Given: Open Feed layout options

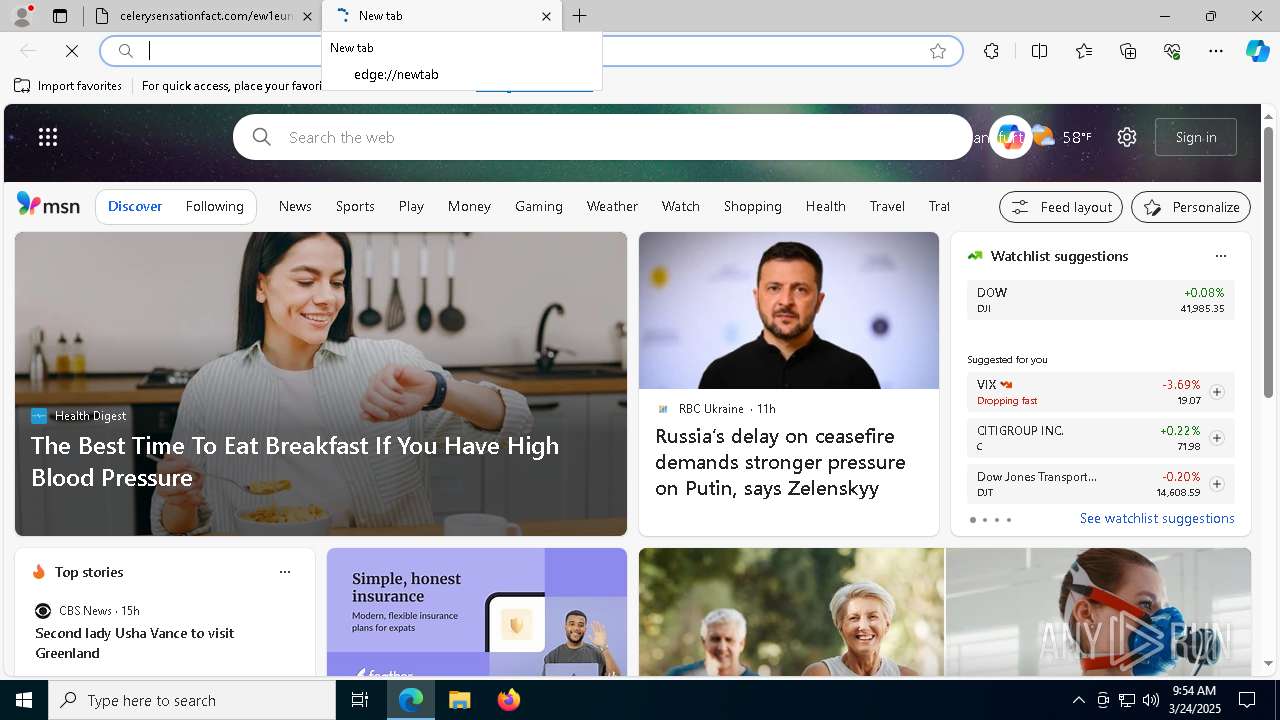Looking at the screenshot, I should click(x=1061, y=207).
